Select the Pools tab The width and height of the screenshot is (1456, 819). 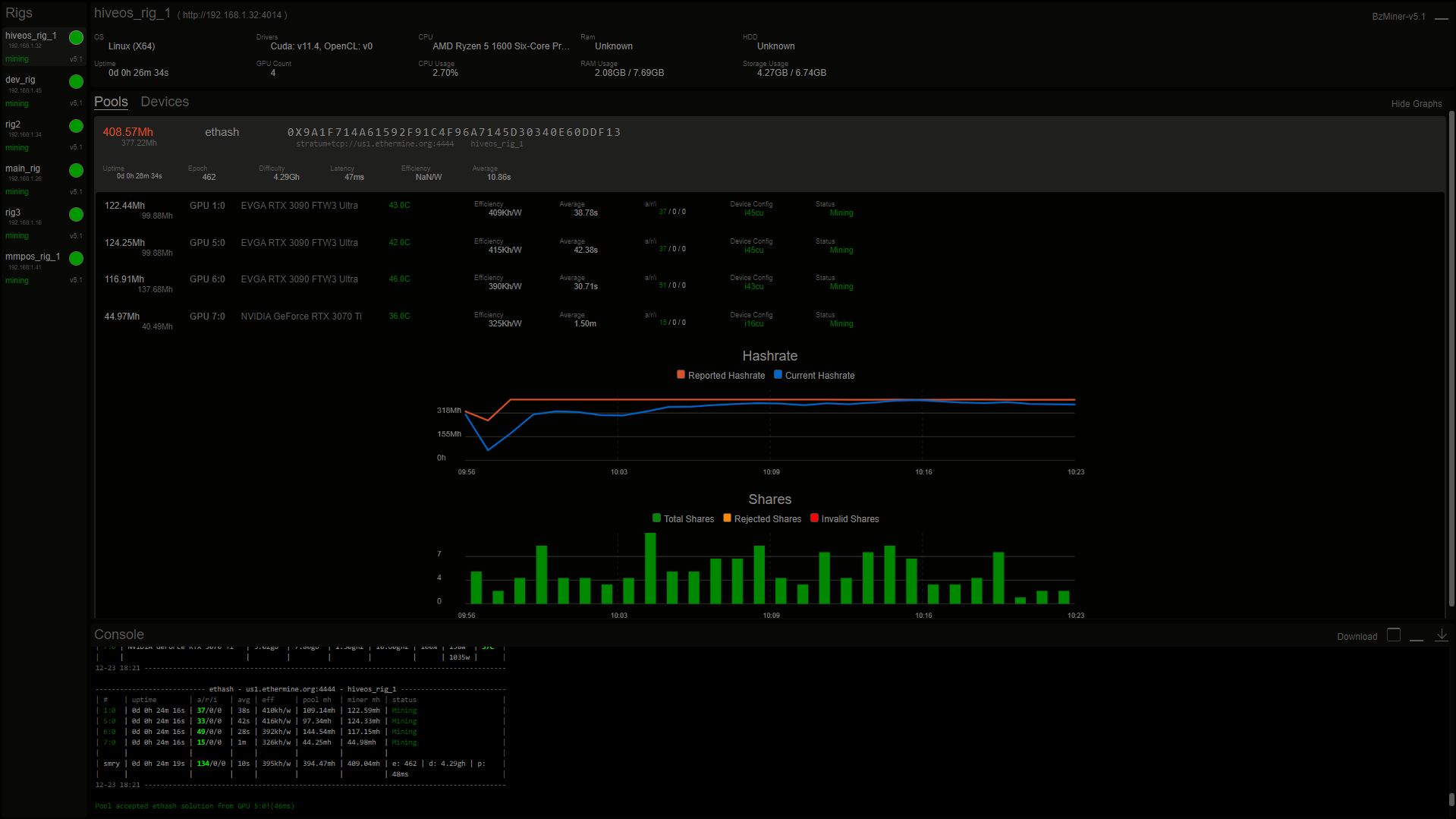tap(111, 102)
